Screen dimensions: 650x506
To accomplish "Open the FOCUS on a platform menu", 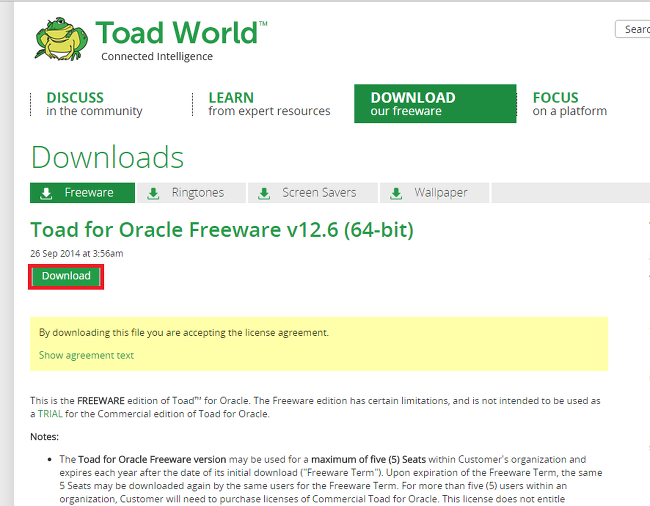I will (x=570, y=104).
